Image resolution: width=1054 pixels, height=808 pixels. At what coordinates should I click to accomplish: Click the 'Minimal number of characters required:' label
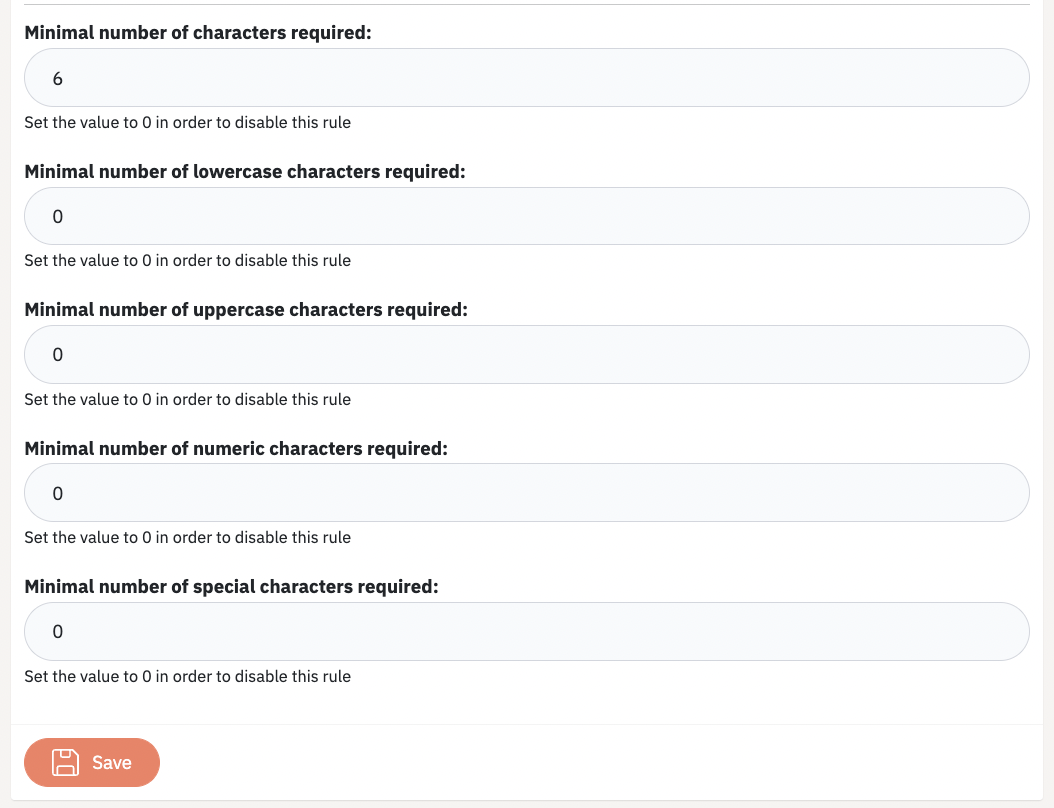coord(198,32)
